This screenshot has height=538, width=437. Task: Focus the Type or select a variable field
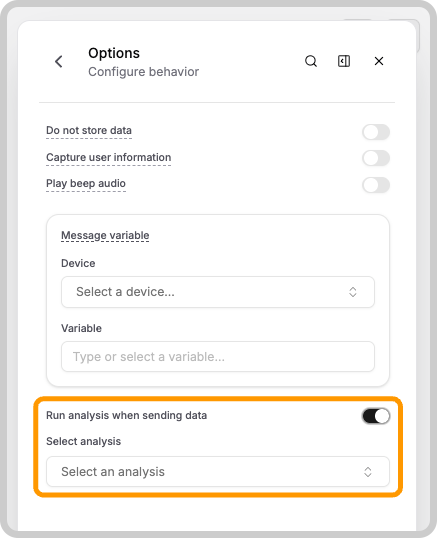click(x=218, y=356)
